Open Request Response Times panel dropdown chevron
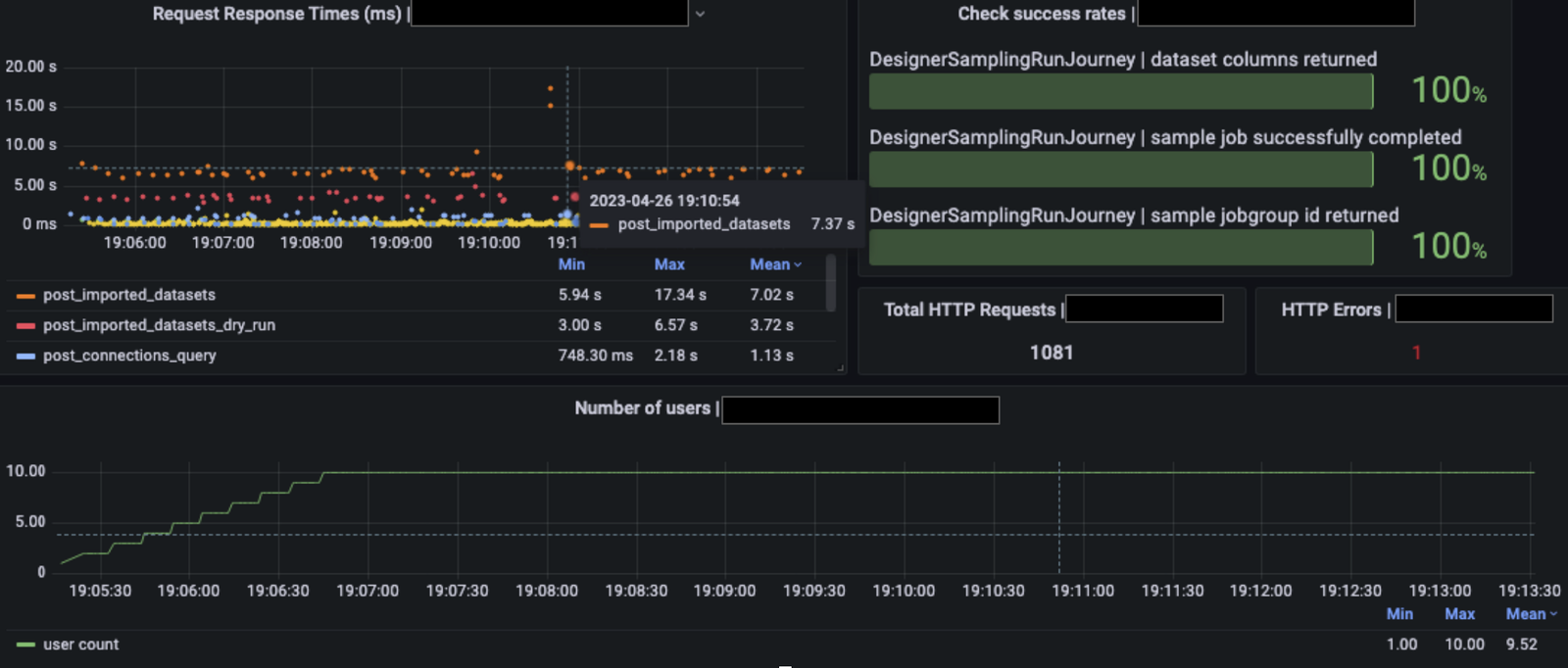The image size is (1568, 668). click(700, 15)
